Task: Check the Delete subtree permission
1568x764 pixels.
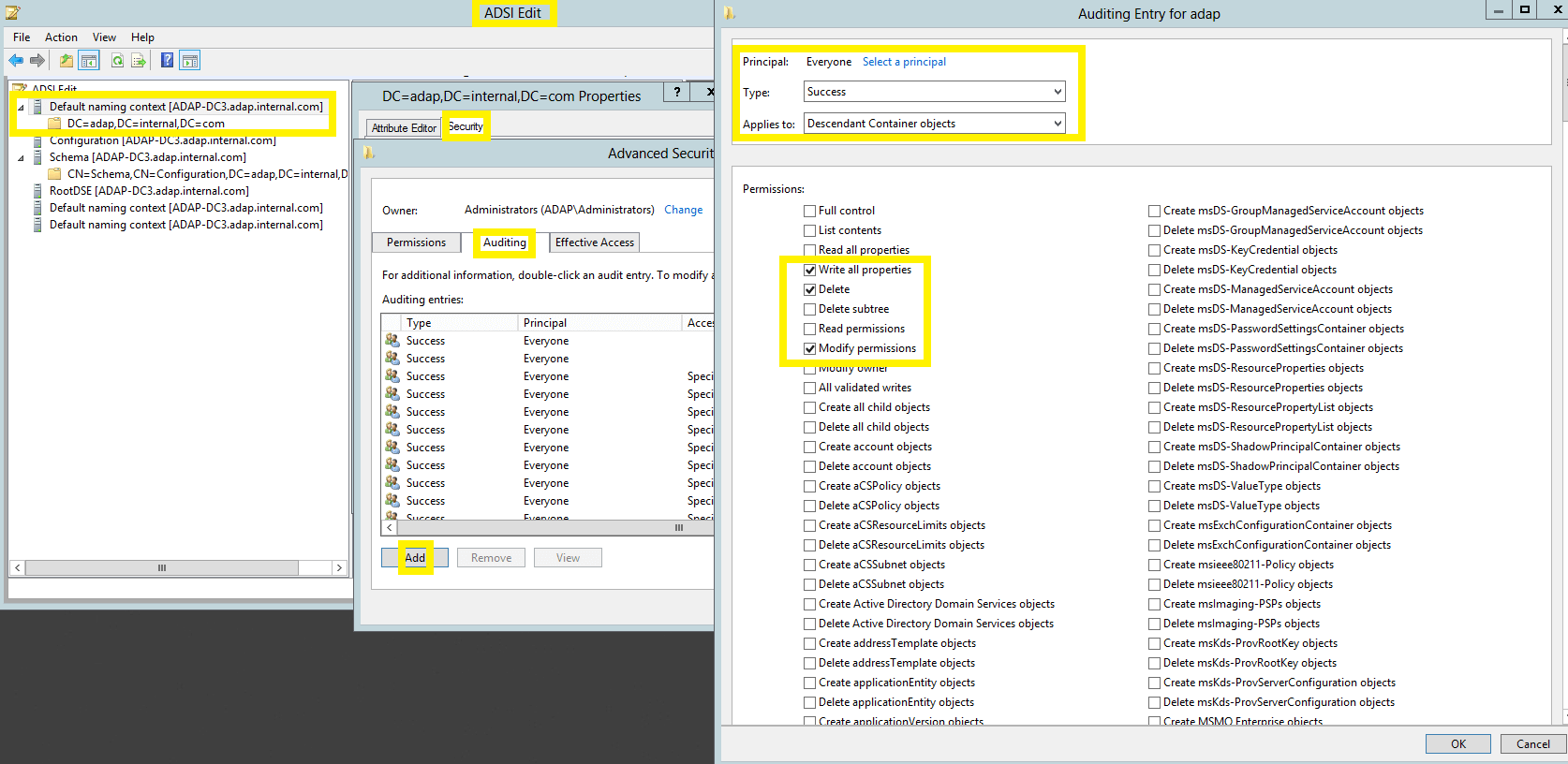Action: (x=810, y=309)
